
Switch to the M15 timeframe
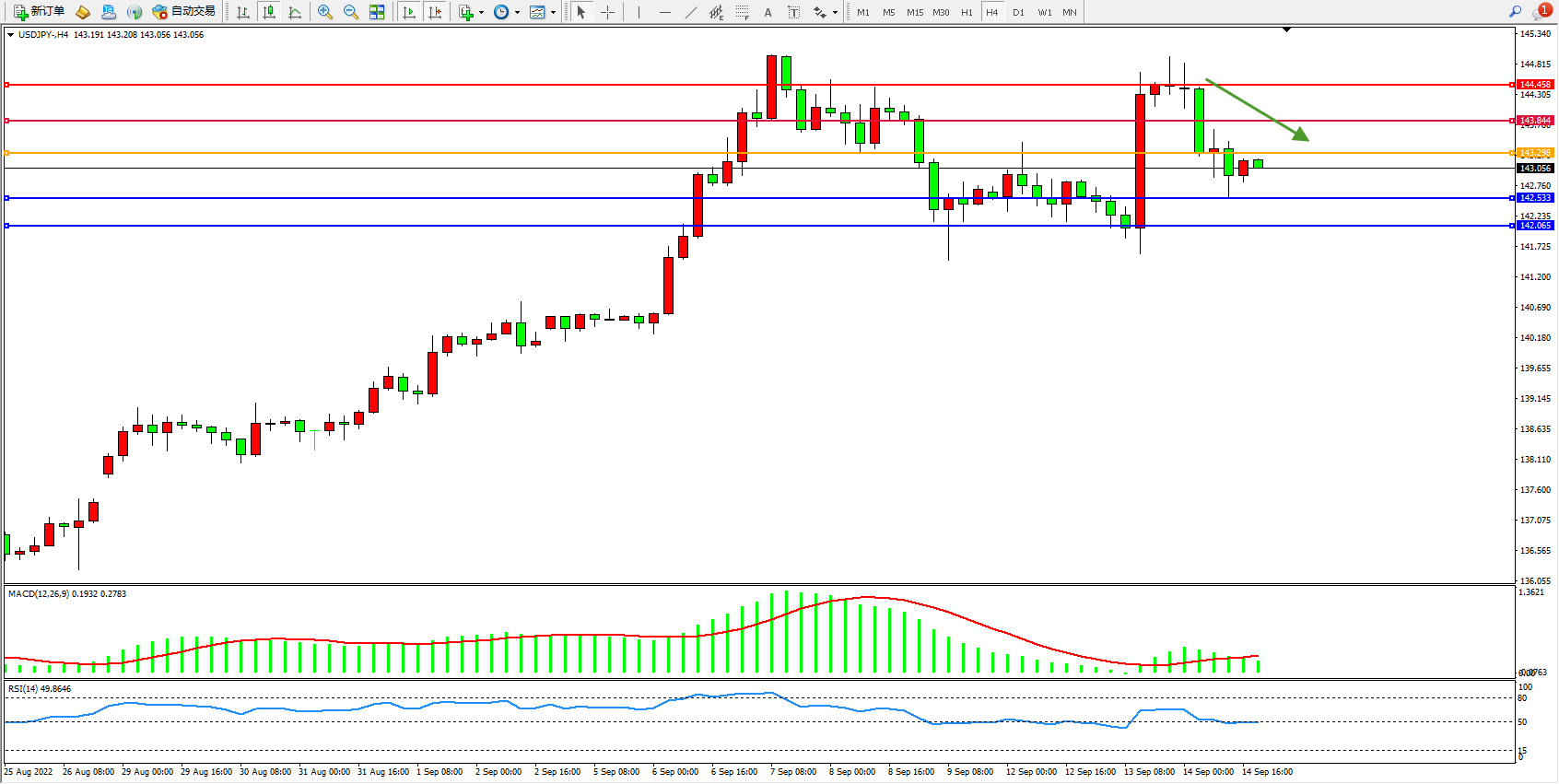click(914, 12)
